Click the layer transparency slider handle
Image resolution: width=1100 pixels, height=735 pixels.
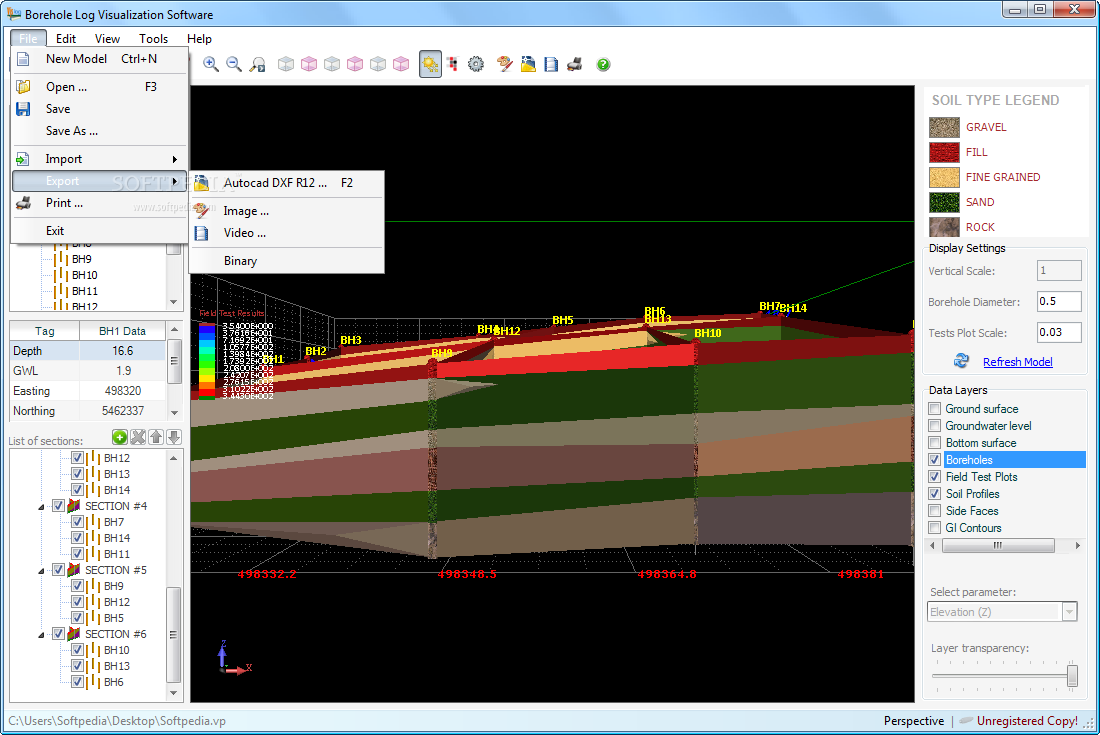(x=1072, y=675)
